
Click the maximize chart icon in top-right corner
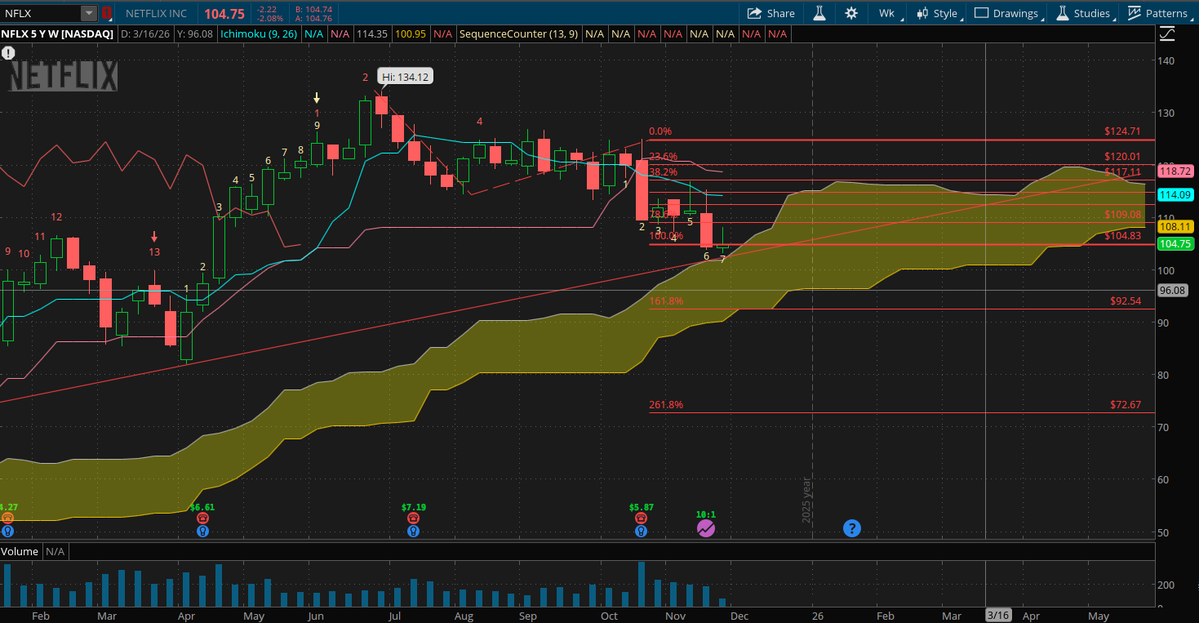pos(1166,33)
